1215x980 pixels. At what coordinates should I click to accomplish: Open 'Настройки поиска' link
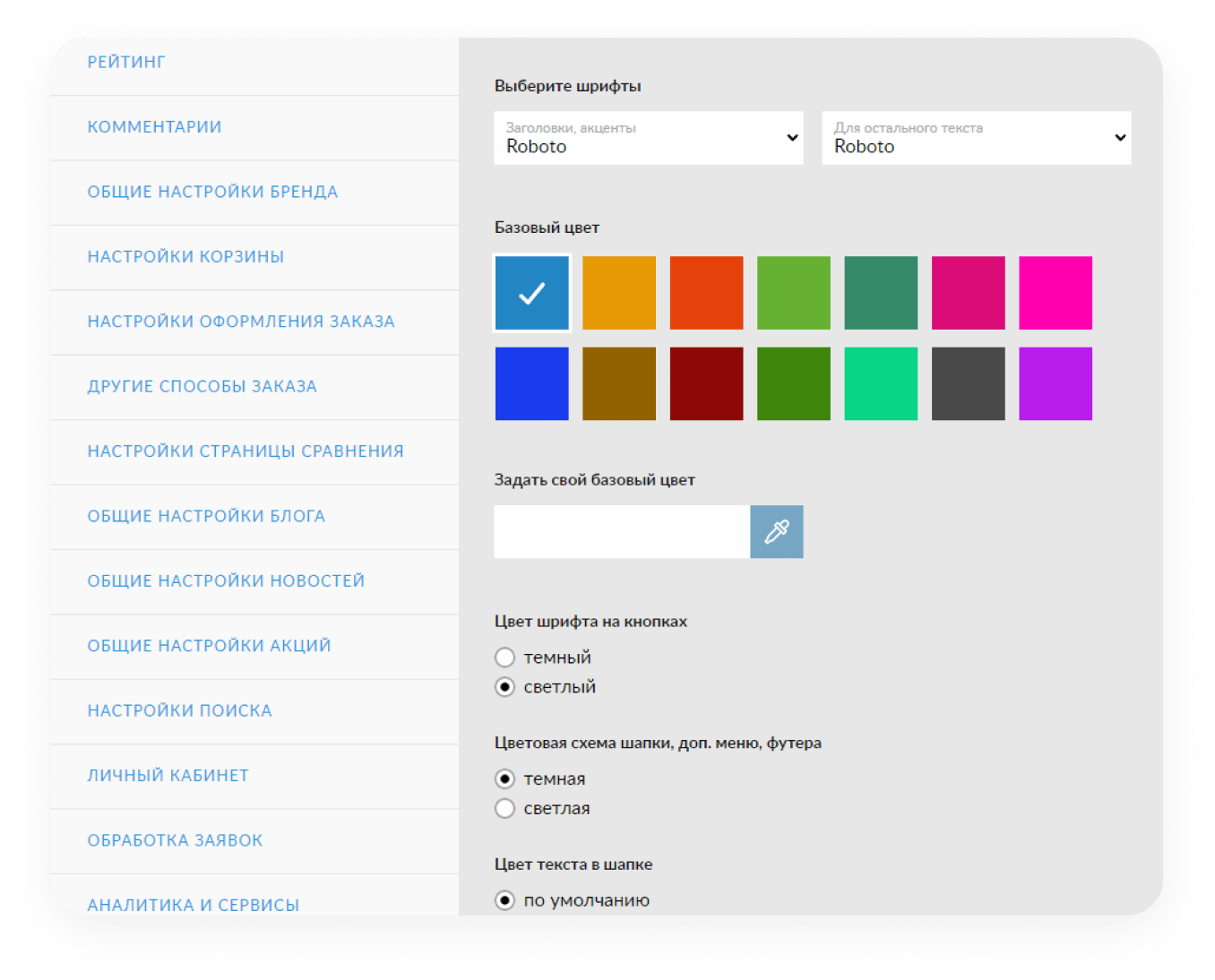pos(179,711)
